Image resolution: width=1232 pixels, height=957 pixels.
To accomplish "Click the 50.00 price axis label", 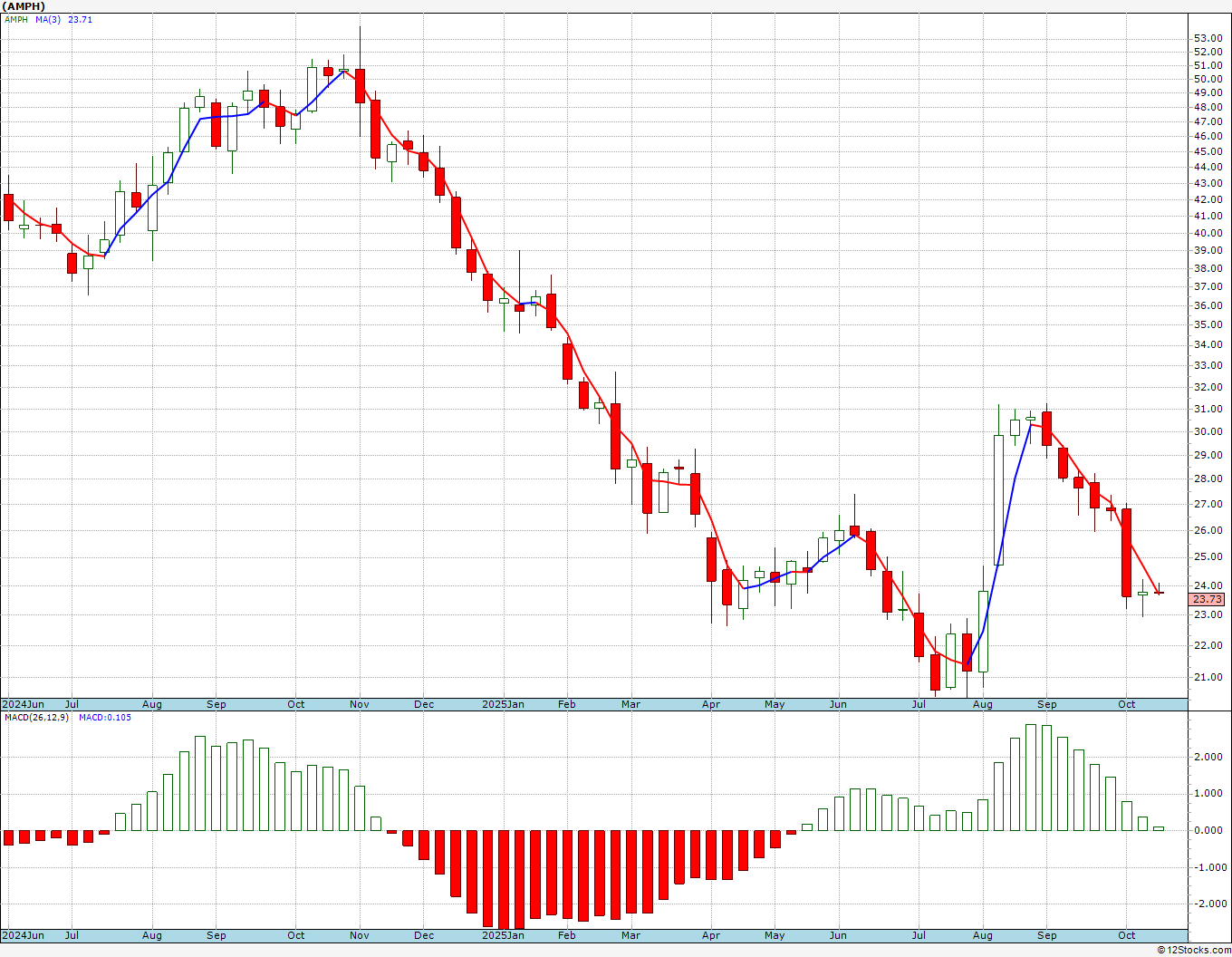I will coord(1208,79).
